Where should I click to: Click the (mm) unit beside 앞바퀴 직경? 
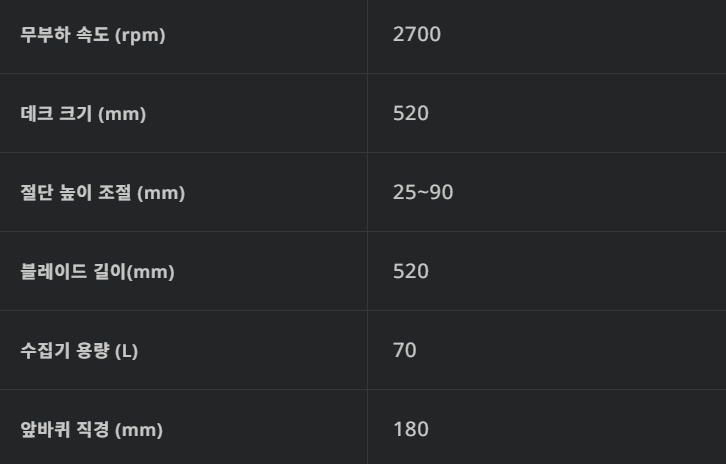point(139,430)
